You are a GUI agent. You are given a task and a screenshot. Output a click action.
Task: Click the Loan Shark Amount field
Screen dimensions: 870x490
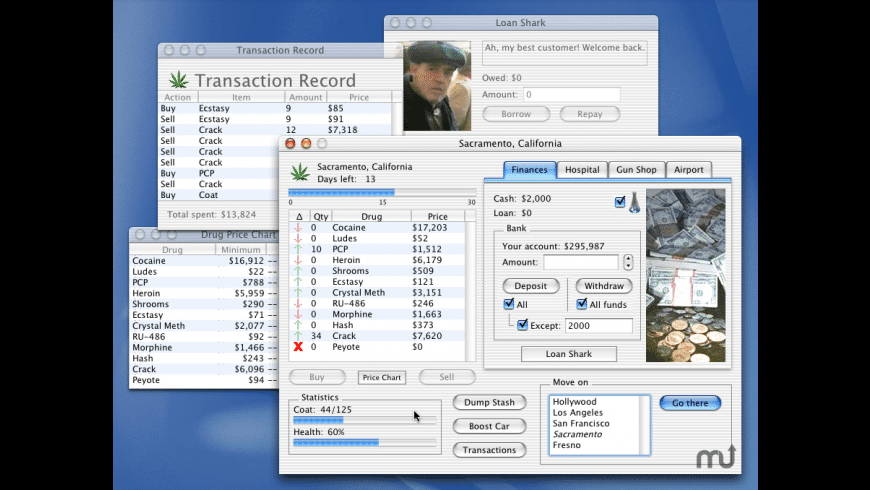[572, 95]
